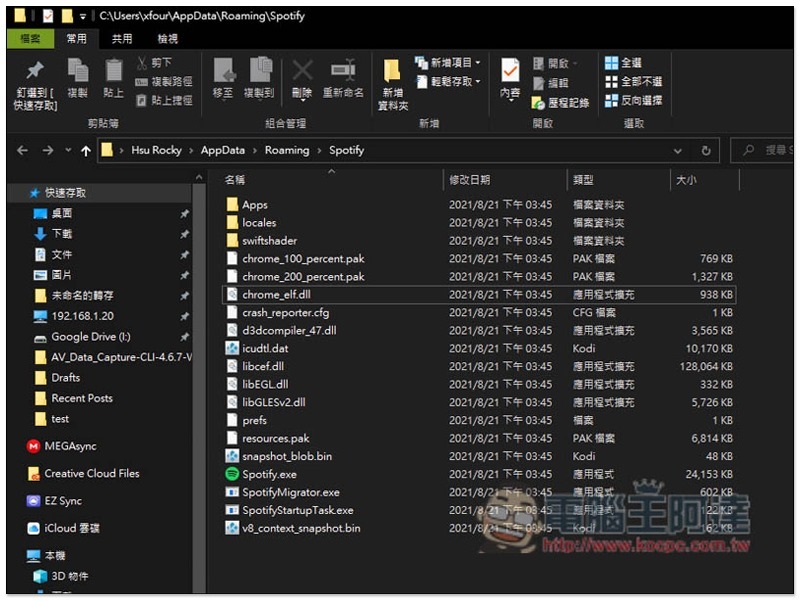This screenshot has width=800, height=601.
Task: Click the search box field
Action: point(762,150)
